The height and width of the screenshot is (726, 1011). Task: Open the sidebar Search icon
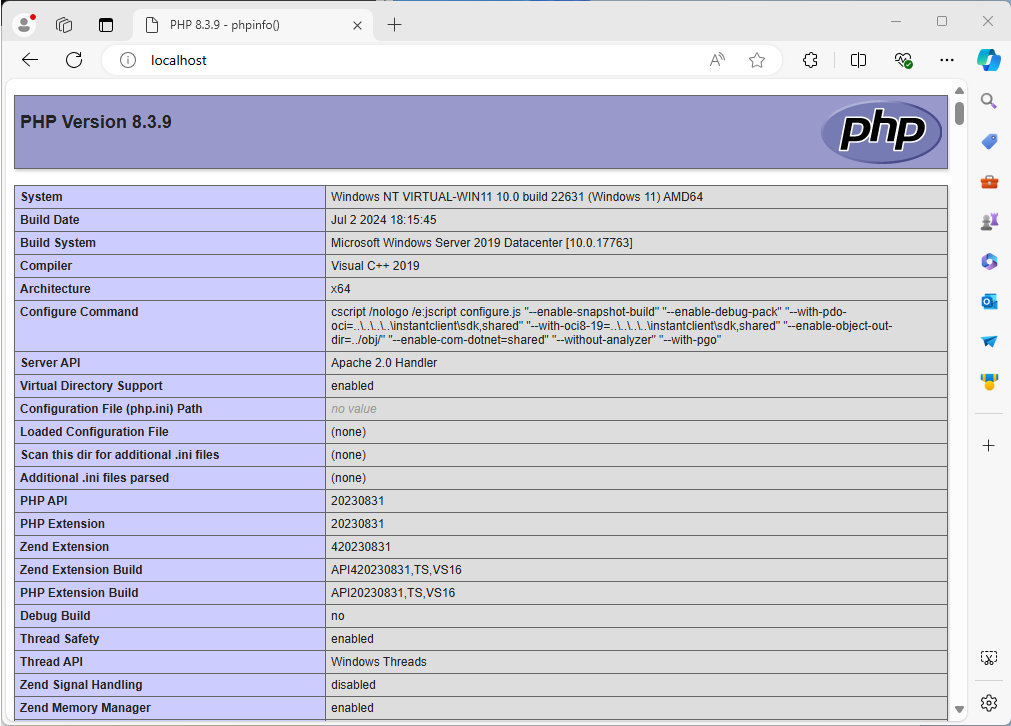pyautogui.click(x=988, y=101)
